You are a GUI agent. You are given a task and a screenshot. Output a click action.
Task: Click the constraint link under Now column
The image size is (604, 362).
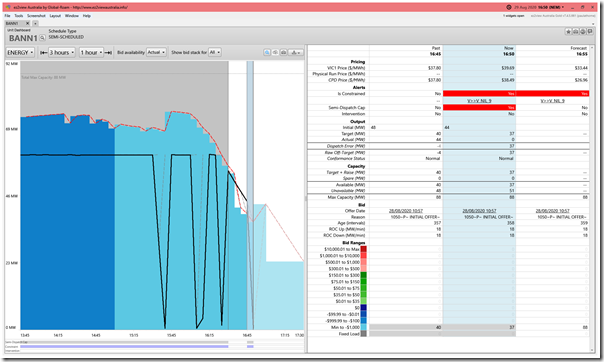point(479,101)
